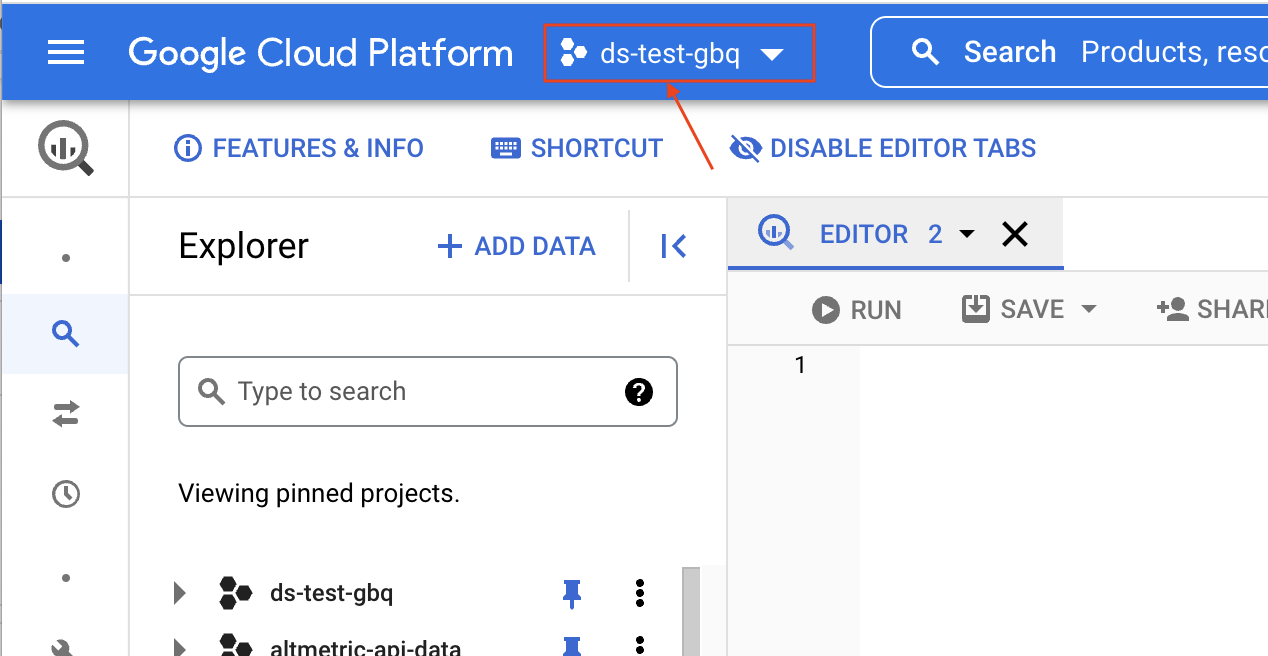The height and width of the screenshot is (656, 1268).
Task: Unpin the ds-test-gbq project
Action: [x=572, y=594]
